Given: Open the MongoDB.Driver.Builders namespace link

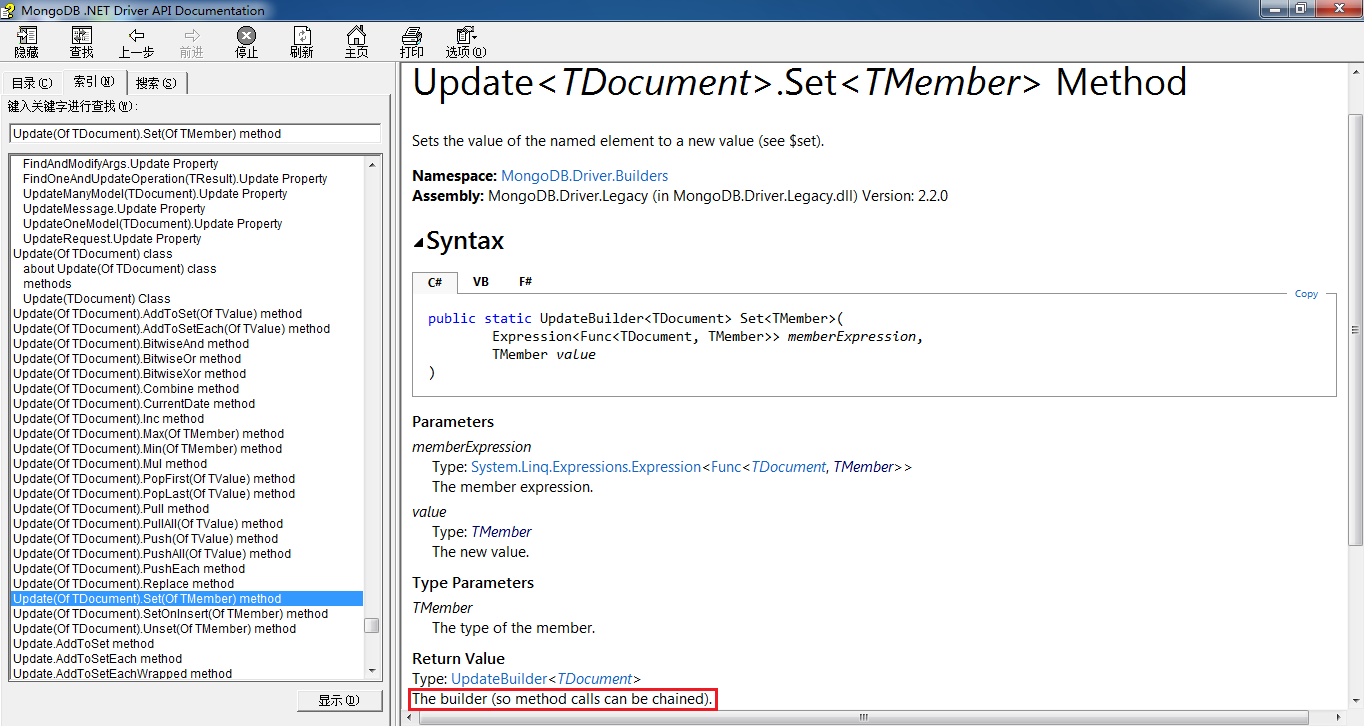Looking at the screenshot, I should click(x=584, y=176).
